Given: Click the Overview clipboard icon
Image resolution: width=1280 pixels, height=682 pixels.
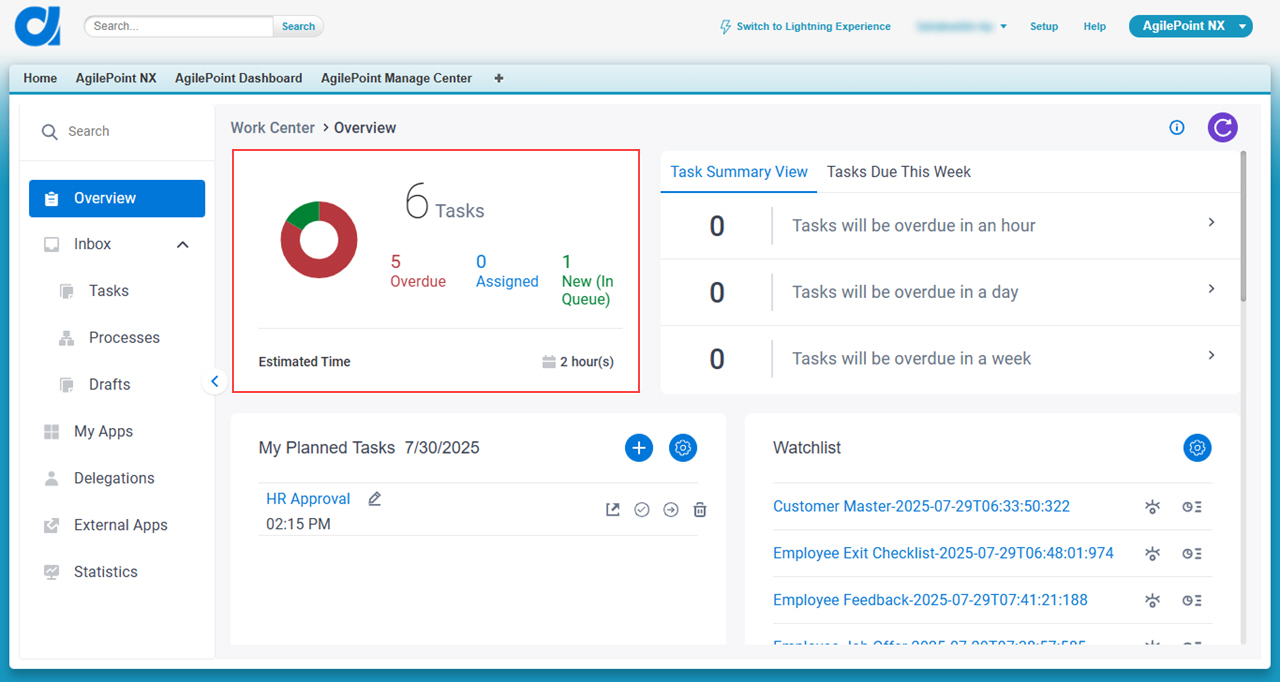Looking at the screenshot, I should 52,198.
